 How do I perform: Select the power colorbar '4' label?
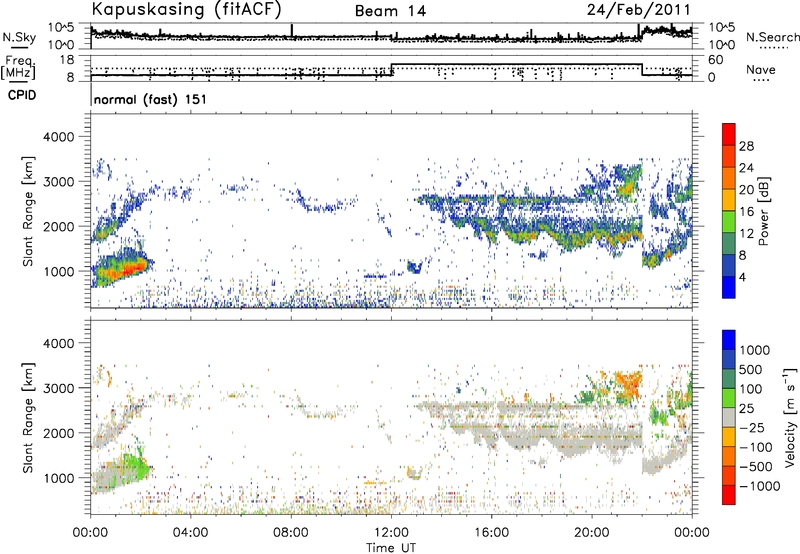[x=743, y=277]
